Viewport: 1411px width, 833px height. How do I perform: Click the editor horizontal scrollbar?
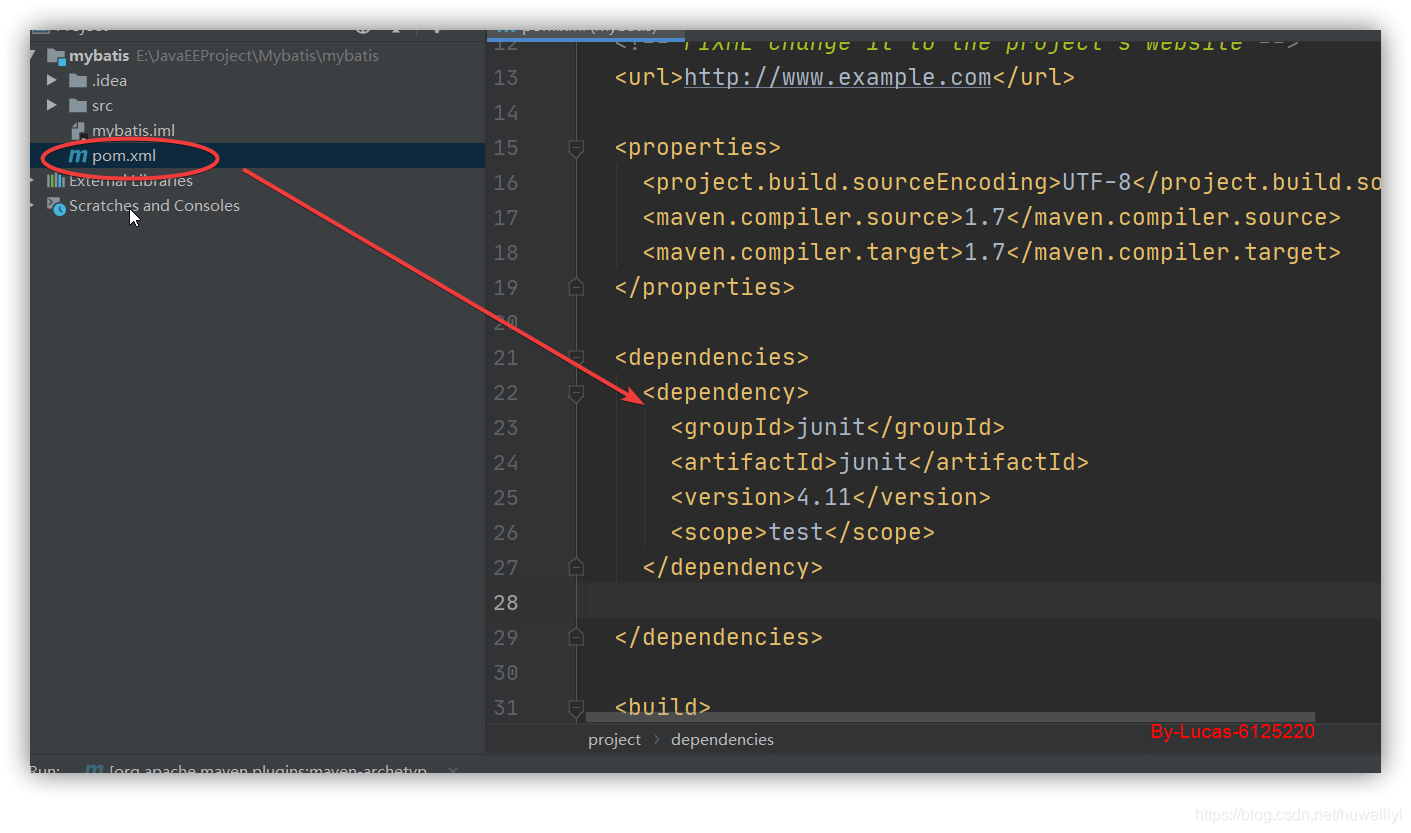[950, 717]
